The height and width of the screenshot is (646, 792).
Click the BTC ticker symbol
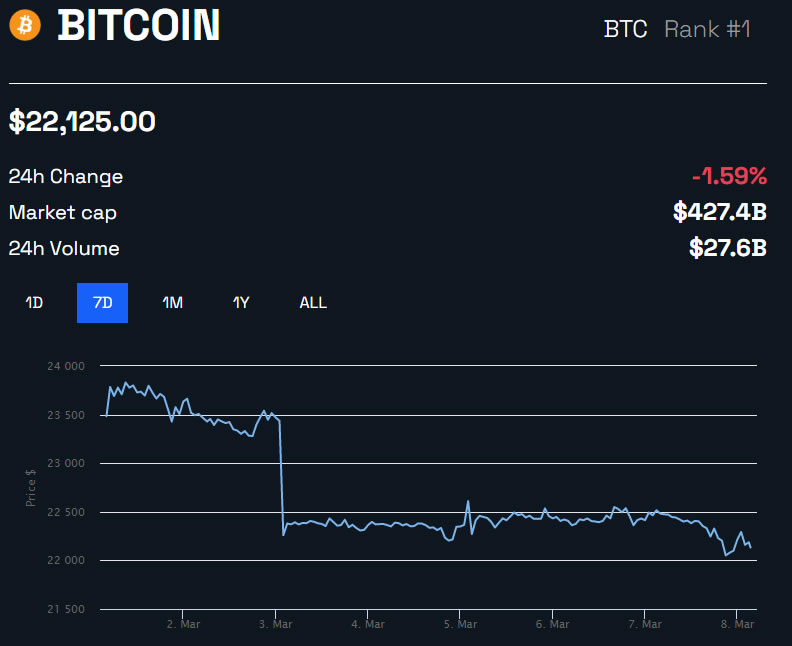(625, 29)
